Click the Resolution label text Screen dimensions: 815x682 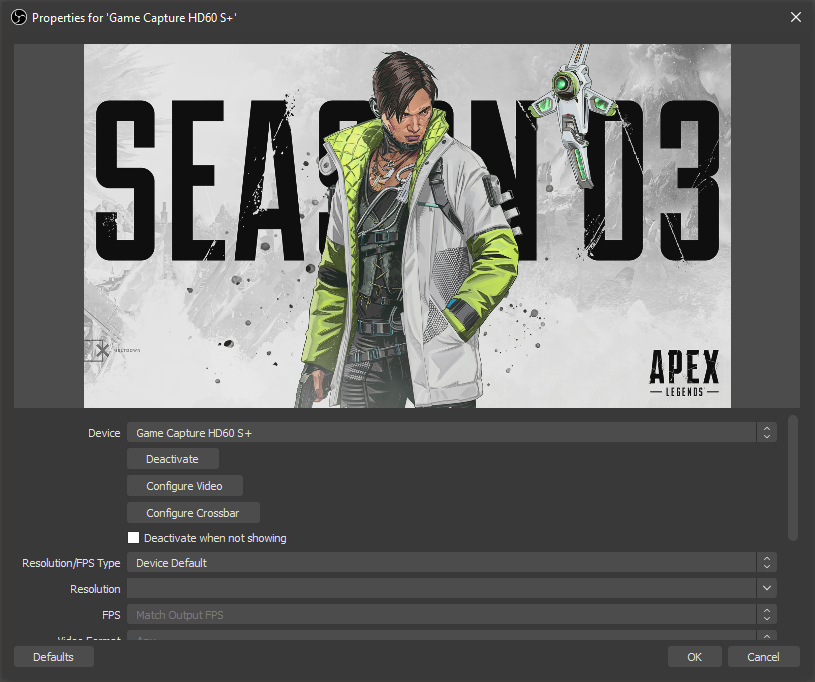click(95, 589)
